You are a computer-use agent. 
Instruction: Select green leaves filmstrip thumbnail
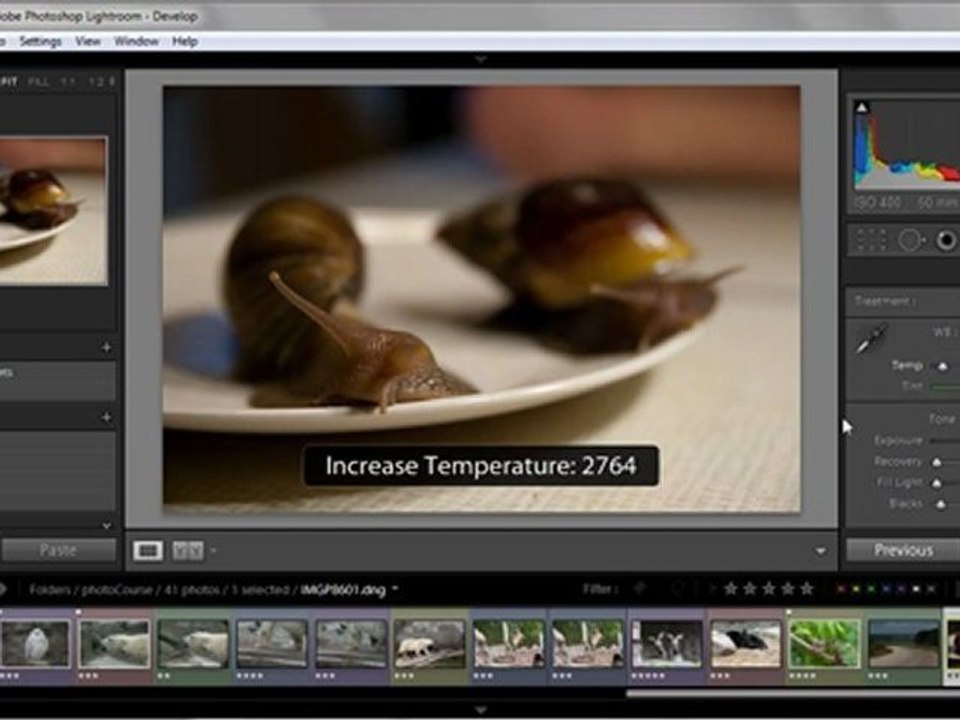pyautogui.click(x=824, y=643)
